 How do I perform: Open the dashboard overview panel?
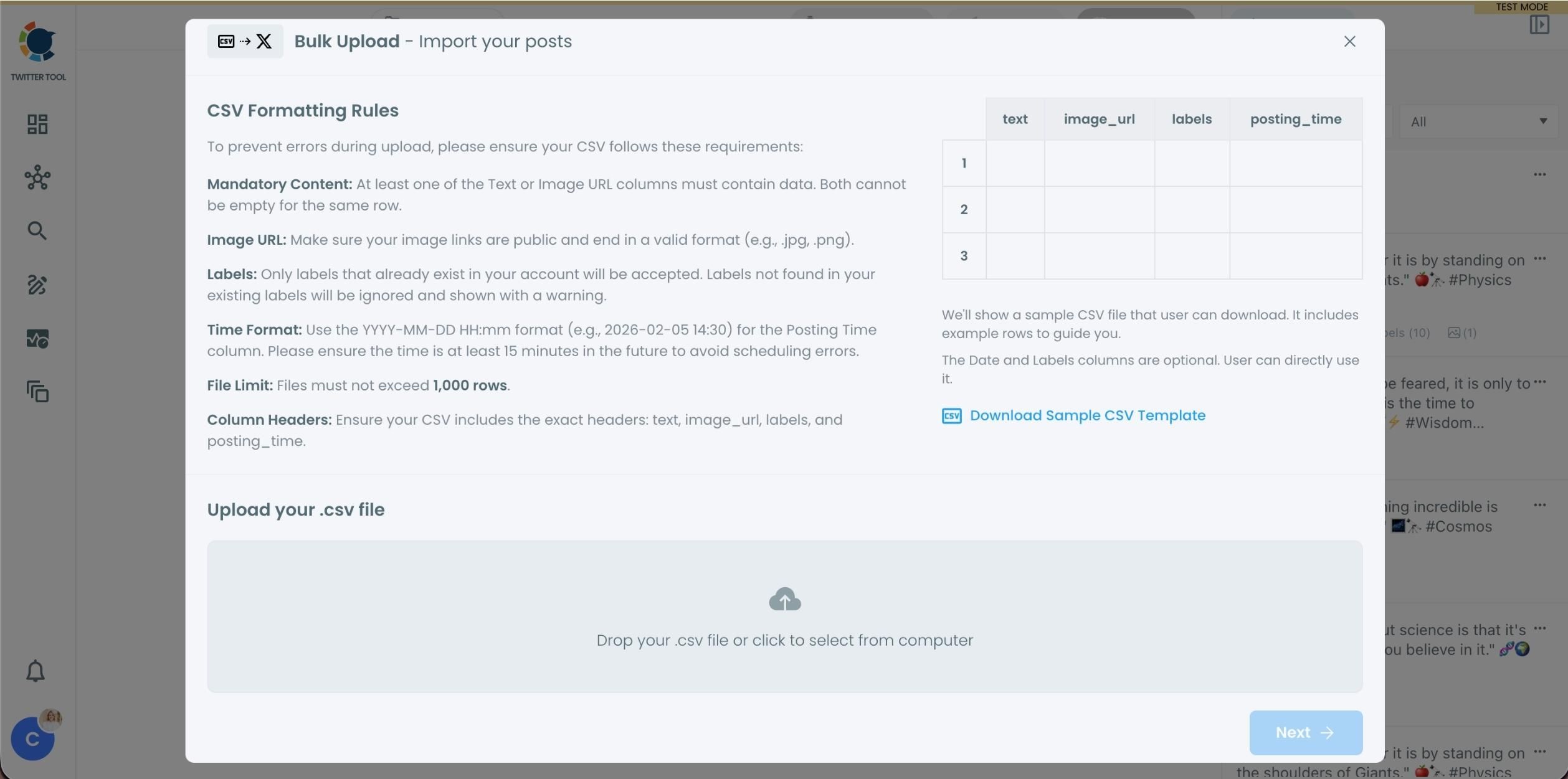37,124
